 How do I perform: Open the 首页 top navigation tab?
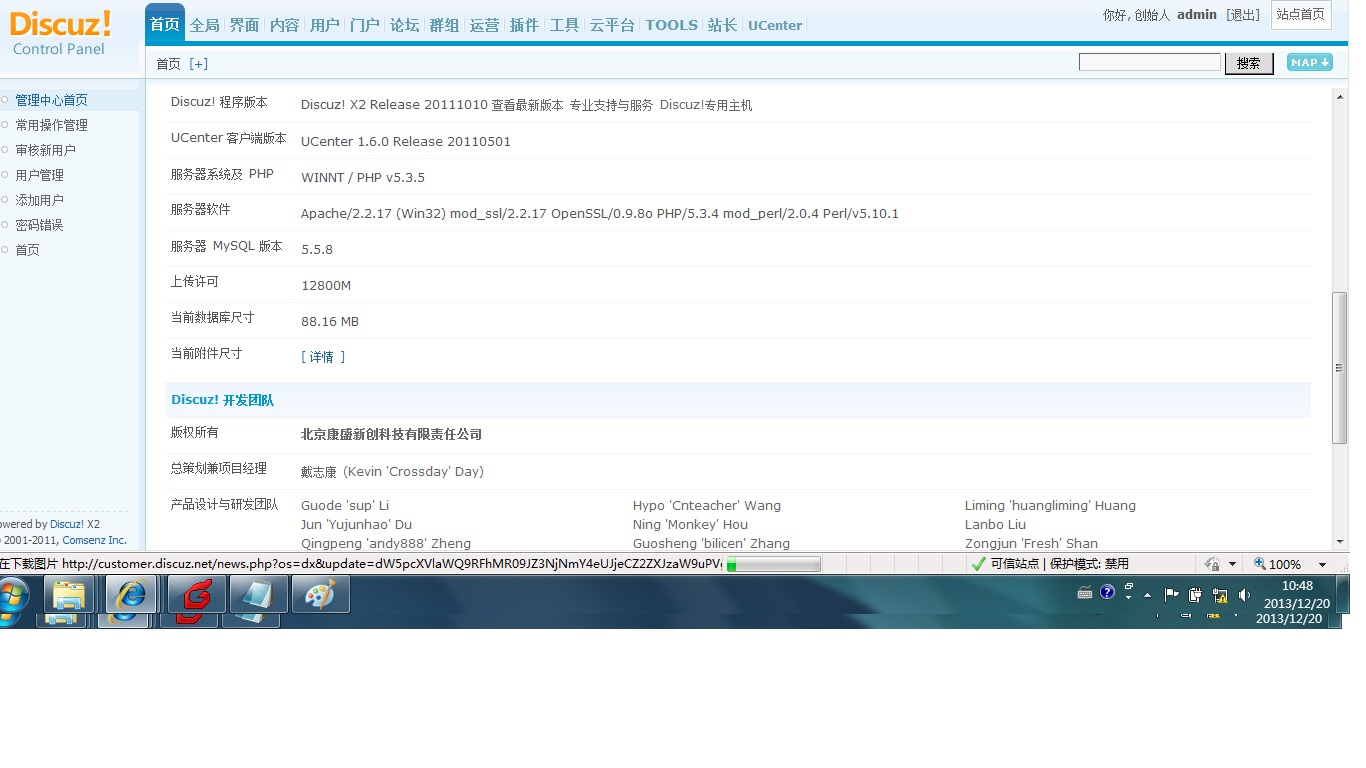pos(165,25)
